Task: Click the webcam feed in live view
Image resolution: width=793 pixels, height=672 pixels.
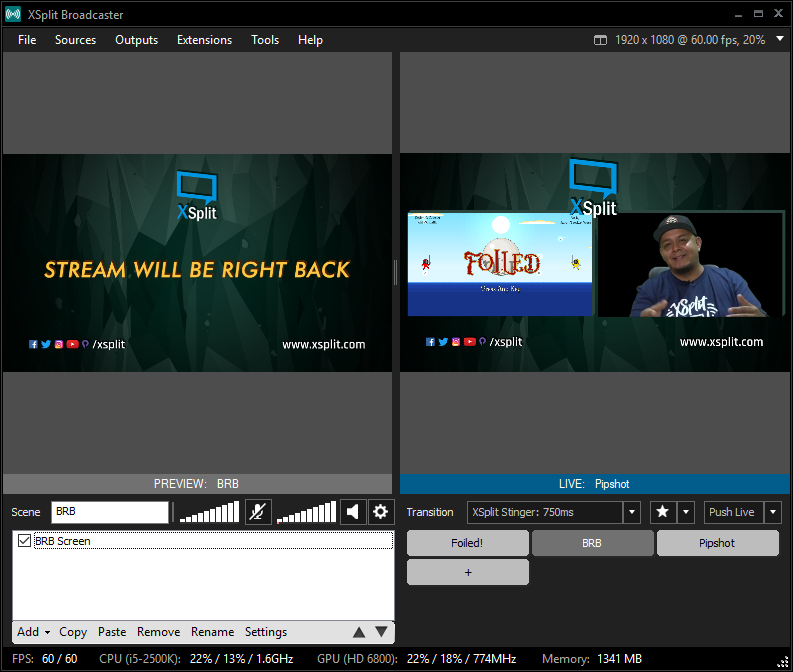Action: click(x=691, y=264)
